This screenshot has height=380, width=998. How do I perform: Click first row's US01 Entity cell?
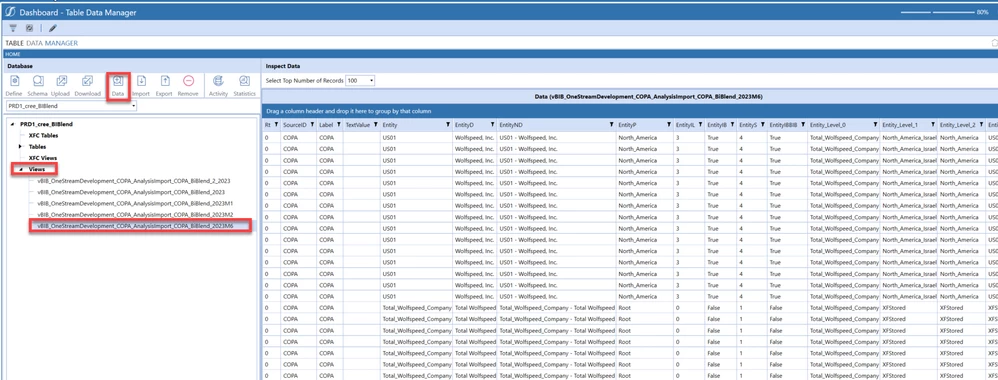[416, 137]
